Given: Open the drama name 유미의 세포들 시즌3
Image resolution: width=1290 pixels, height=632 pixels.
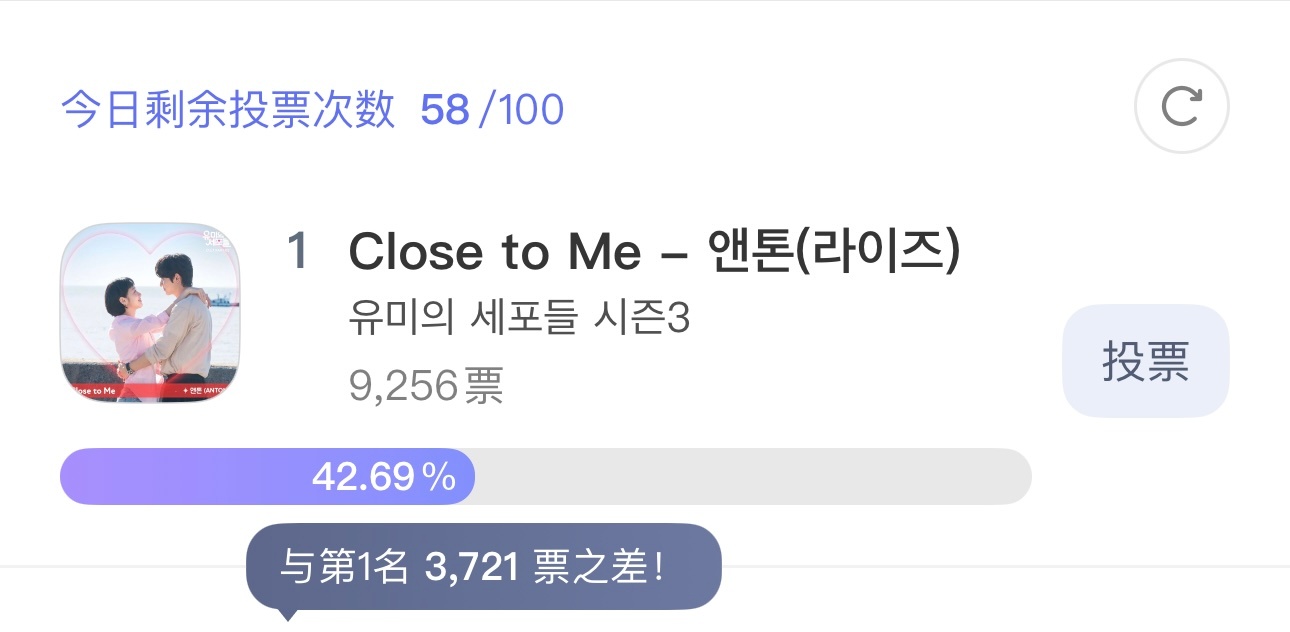Looking at the screenshot, I should click(519, 319).
